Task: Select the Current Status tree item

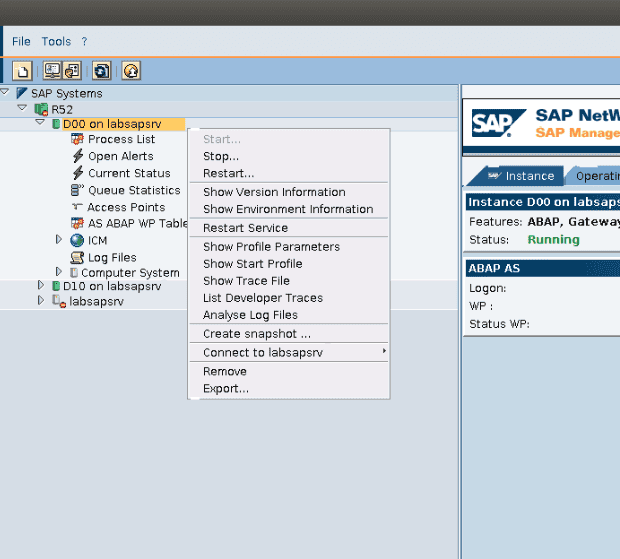Action: (x=129, y=173)
